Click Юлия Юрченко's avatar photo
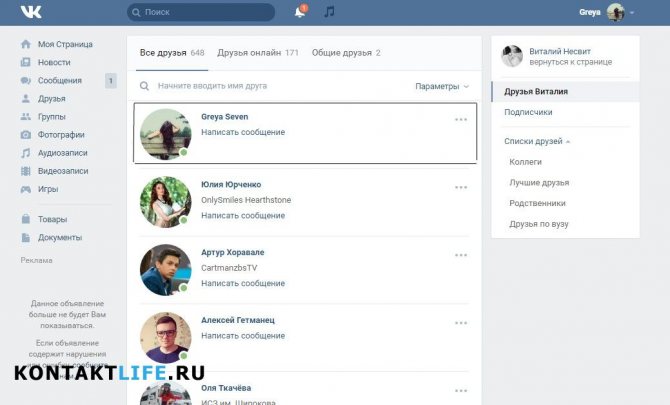This screenshot has height=405, width=670. (x=166, y=202)
